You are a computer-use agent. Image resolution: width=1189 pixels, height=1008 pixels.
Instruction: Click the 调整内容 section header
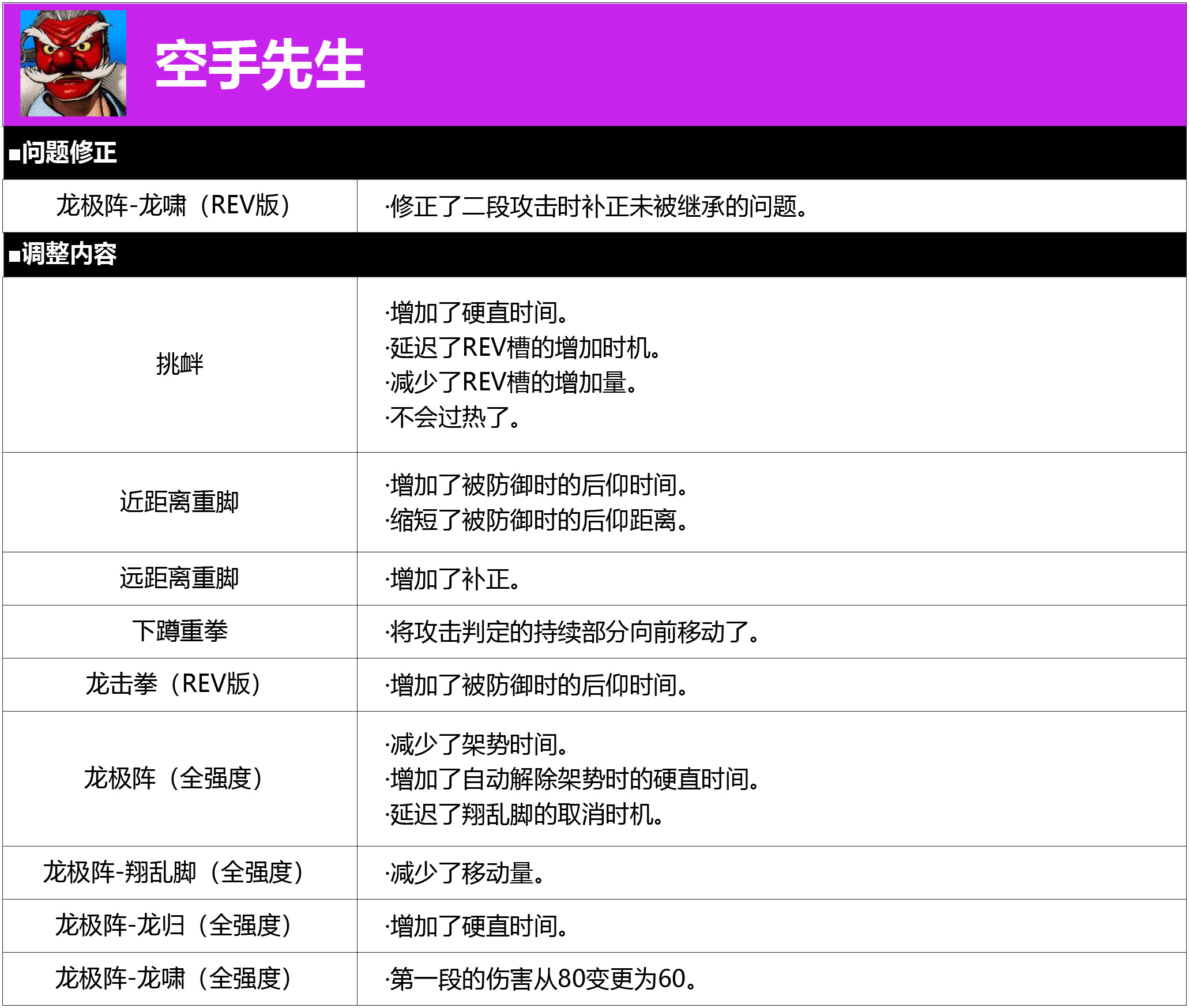pos(63,254)
